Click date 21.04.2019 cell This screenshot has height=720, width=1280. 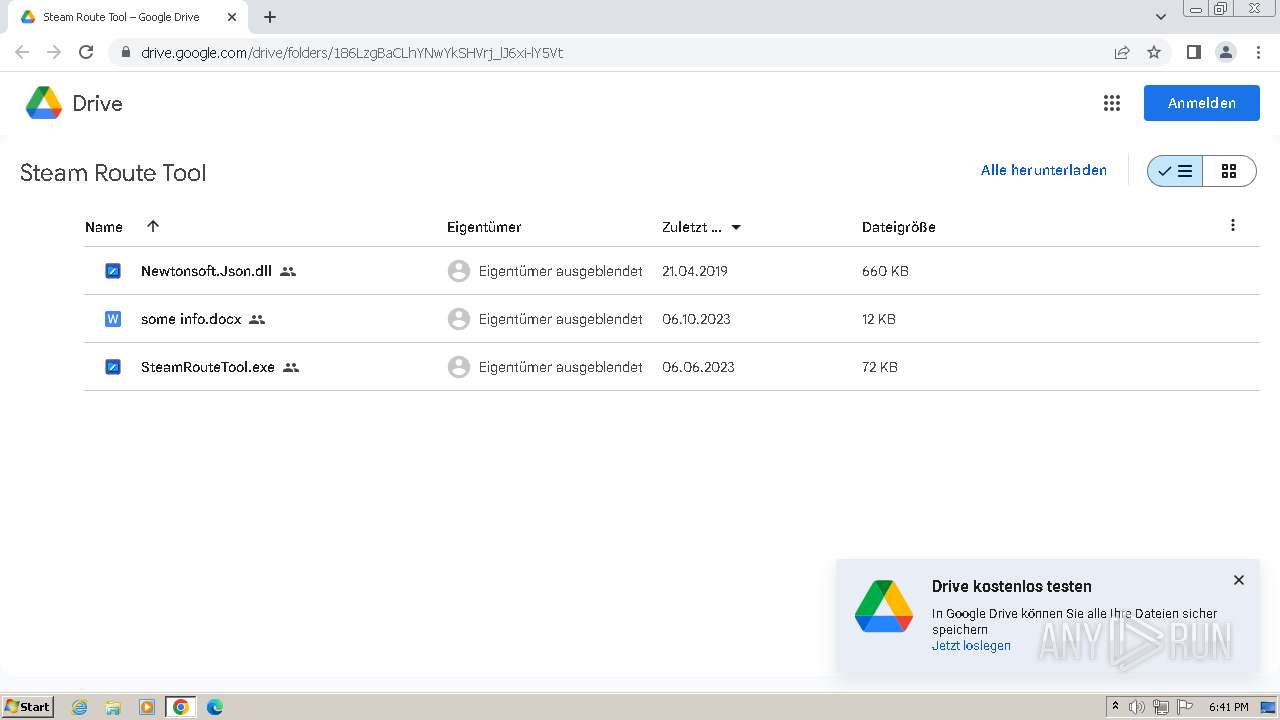coord(695,271)
